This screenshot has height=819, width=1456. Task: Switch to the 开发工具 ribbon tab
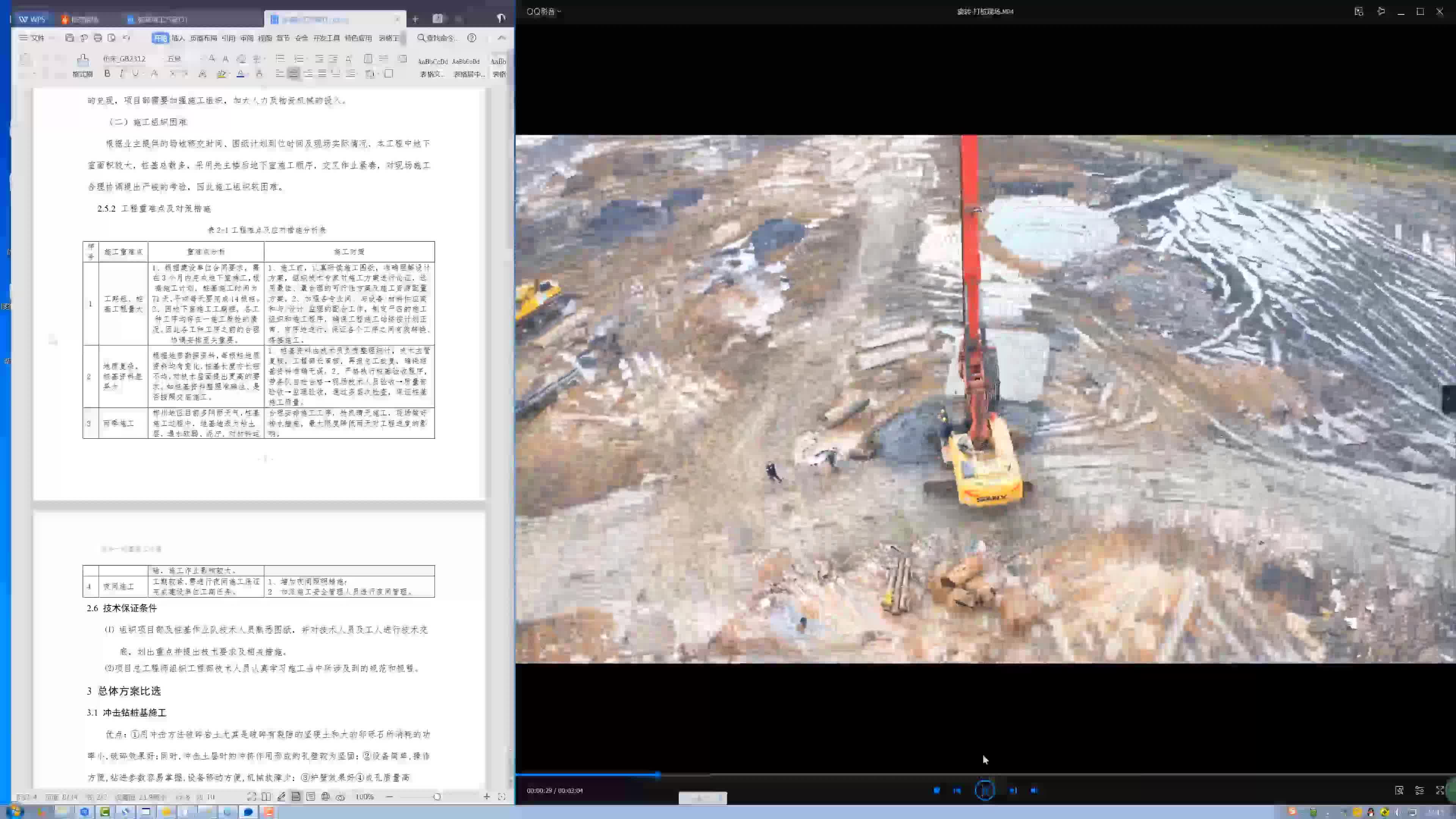click(327, 38)
